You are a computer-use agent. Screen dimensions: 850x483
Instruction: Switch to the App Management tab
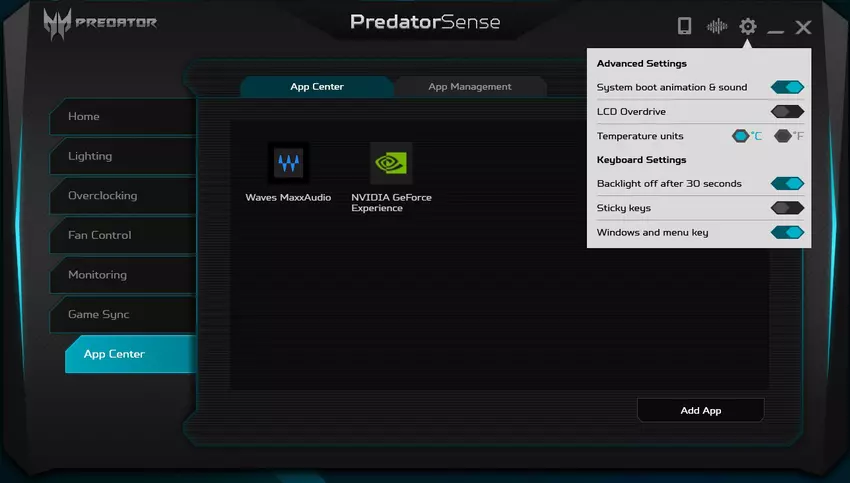coord(470,87)
